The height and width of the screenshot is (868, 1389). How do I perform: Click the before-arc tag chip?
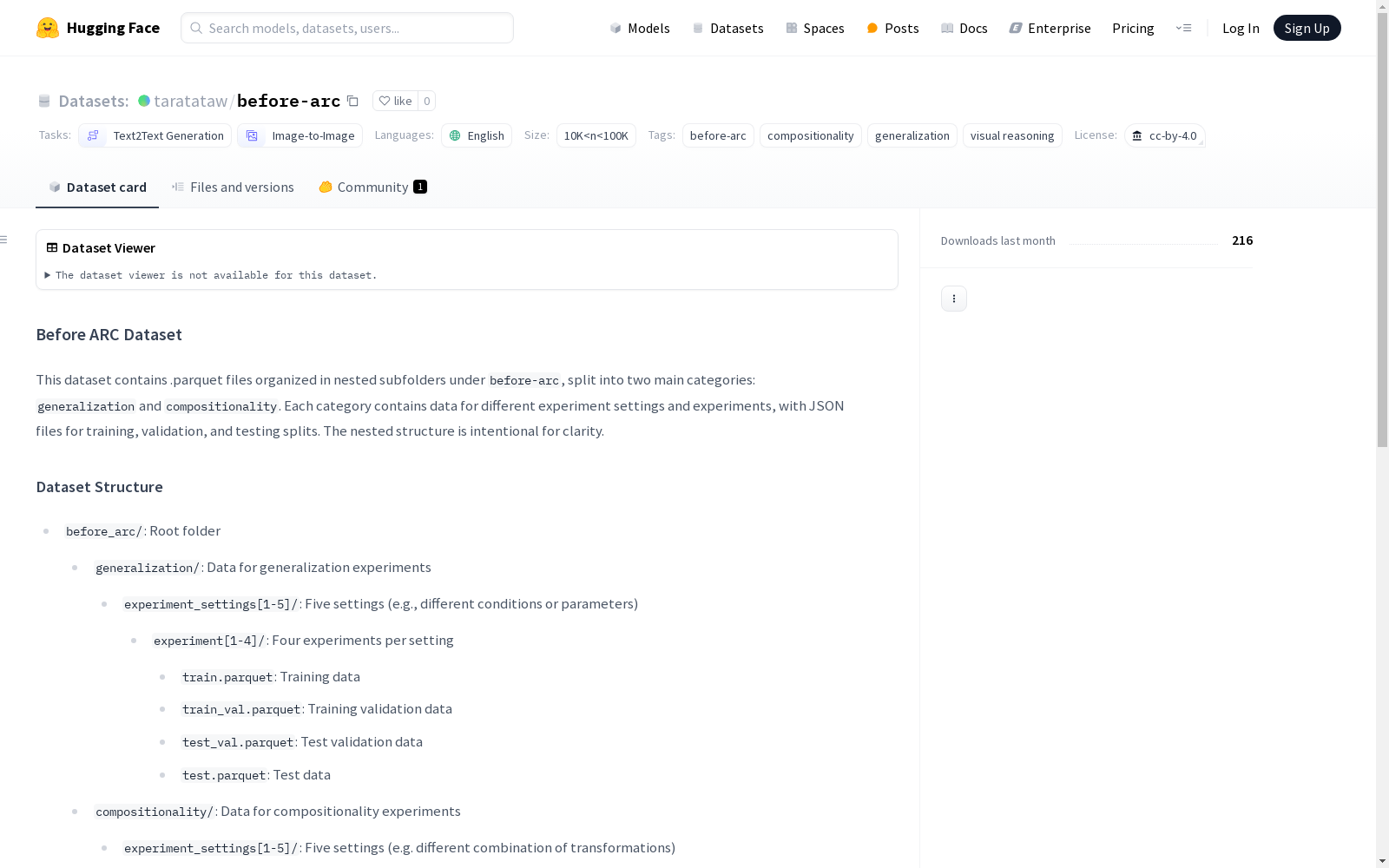pos(718,135)
